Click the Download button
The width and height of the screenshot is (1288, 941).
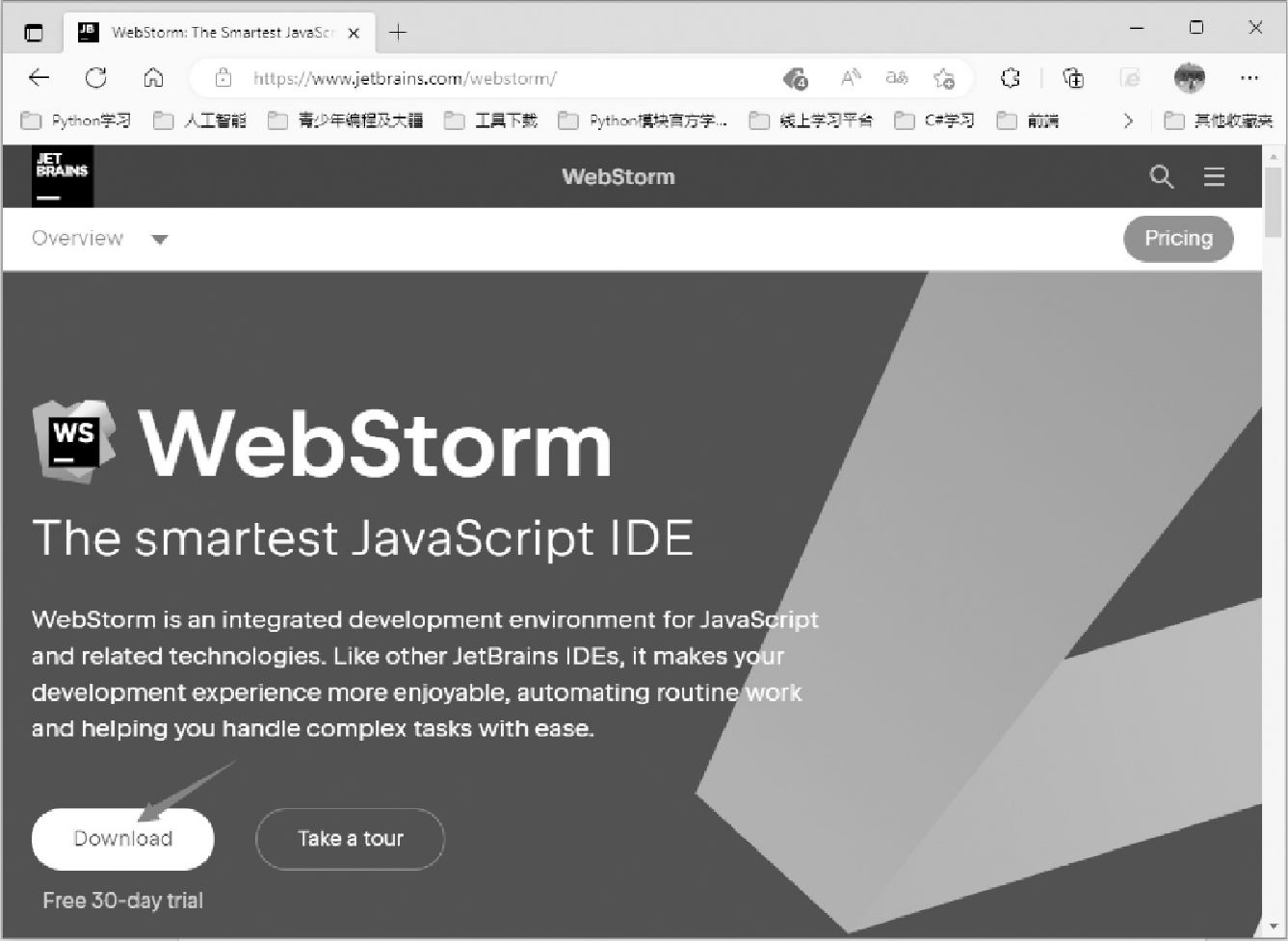(123, 839)
